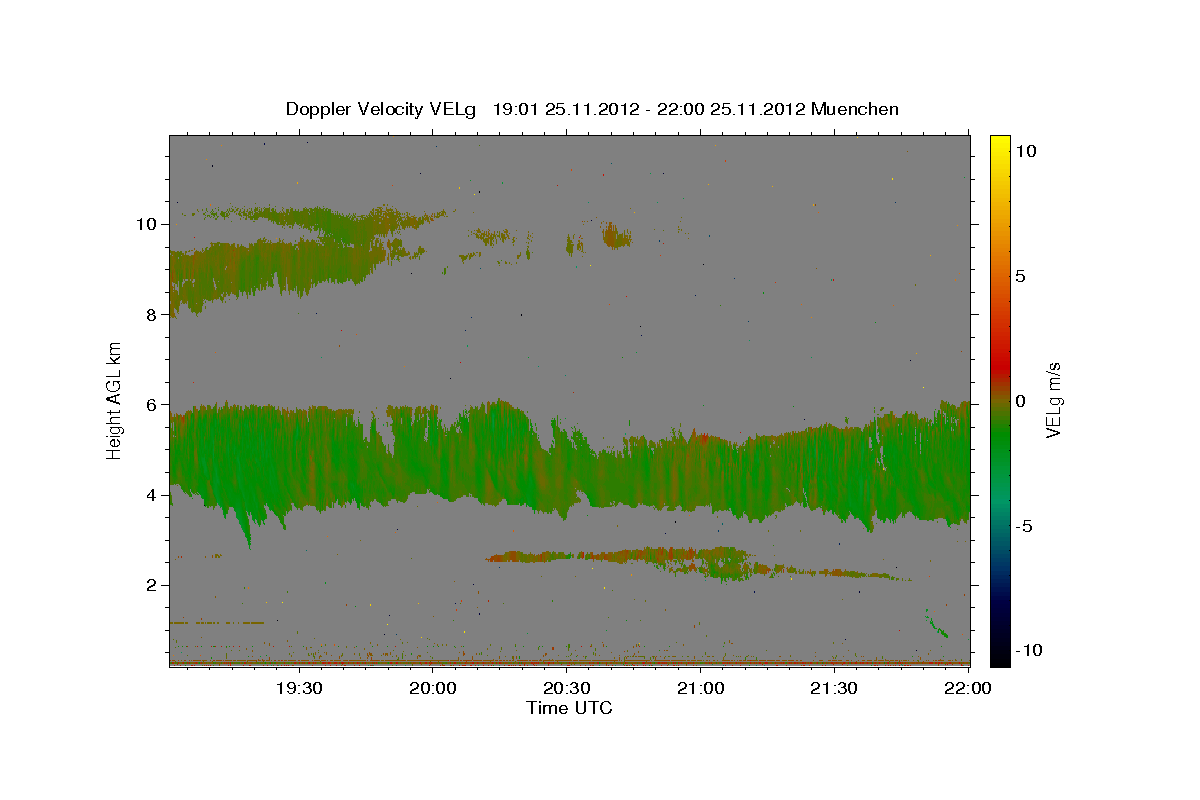This screenshot has width=1200, height=800.
Task: Click the height tick label 8
Action: coord(154,314)
